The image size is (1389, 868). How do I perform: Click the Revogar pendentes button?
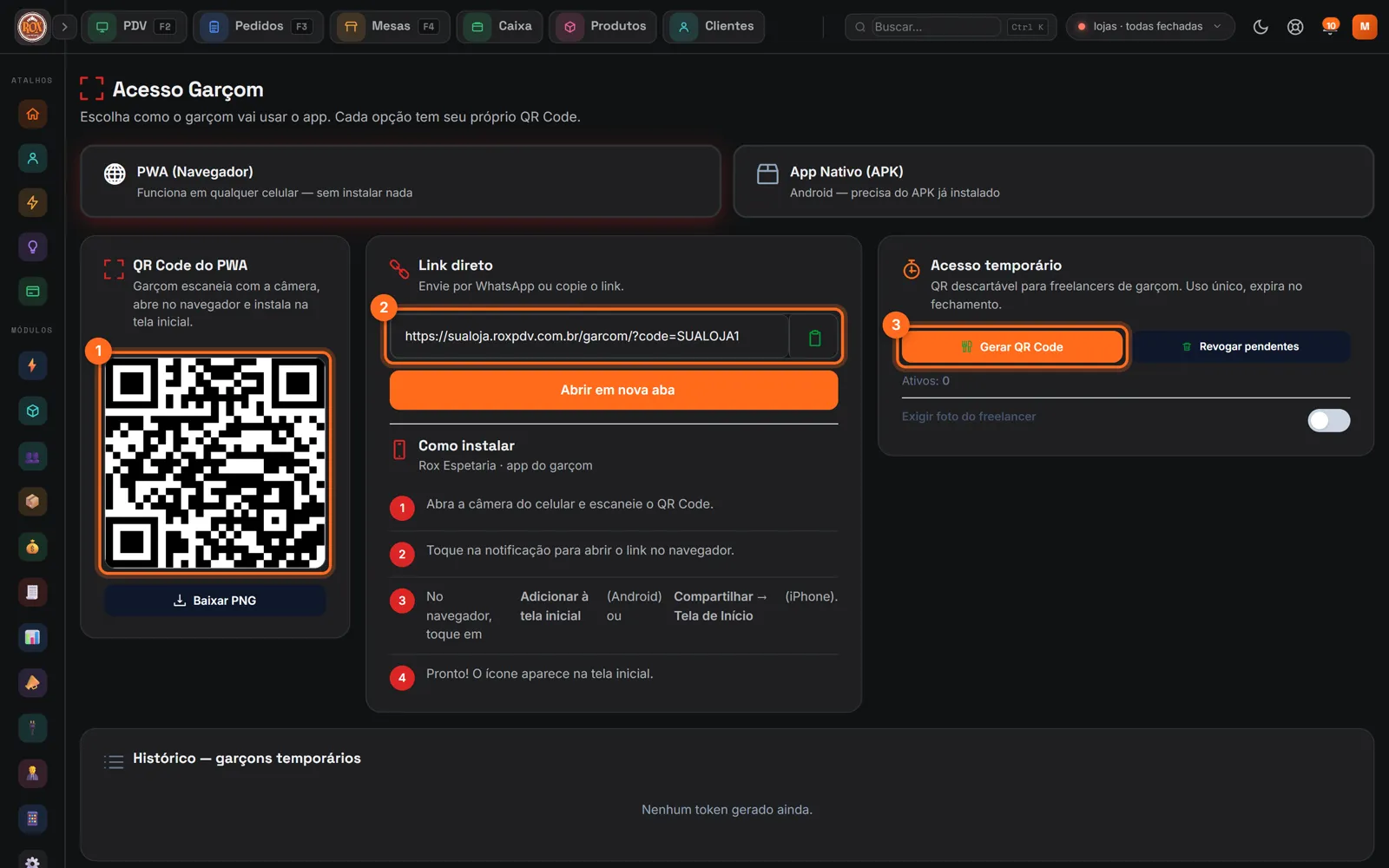coord(1241,346)
